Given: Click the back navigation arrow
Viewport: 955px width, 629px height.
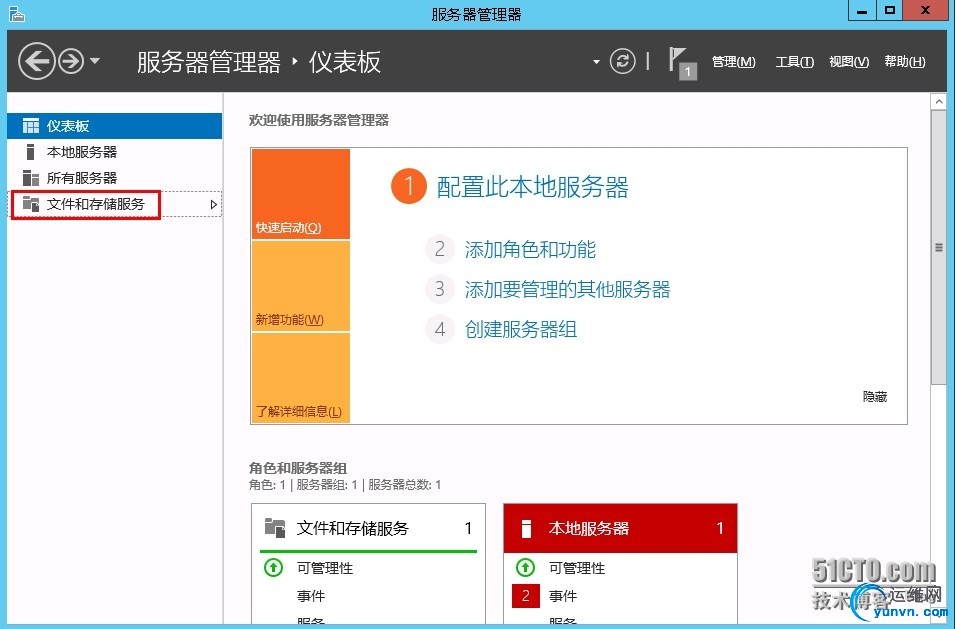Looking at the screenshot, I should 37,61.
